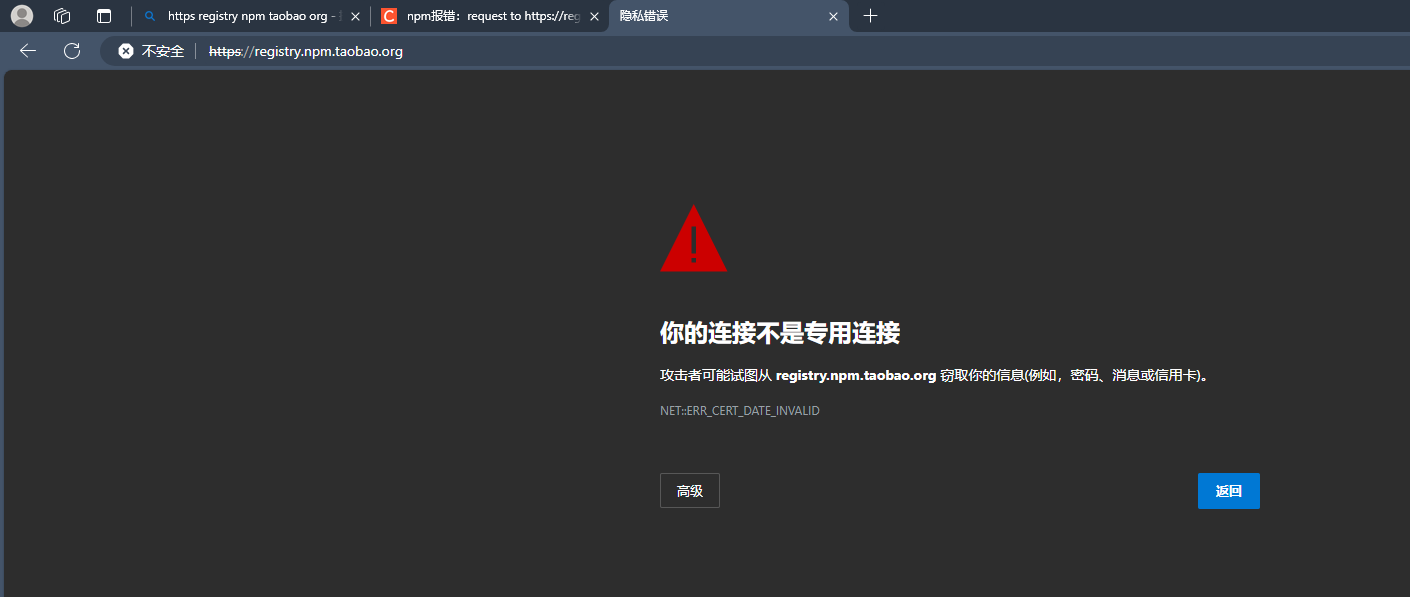Reload the current page
This screenshot has height=597, width=1410.
[x=71, y=50]
